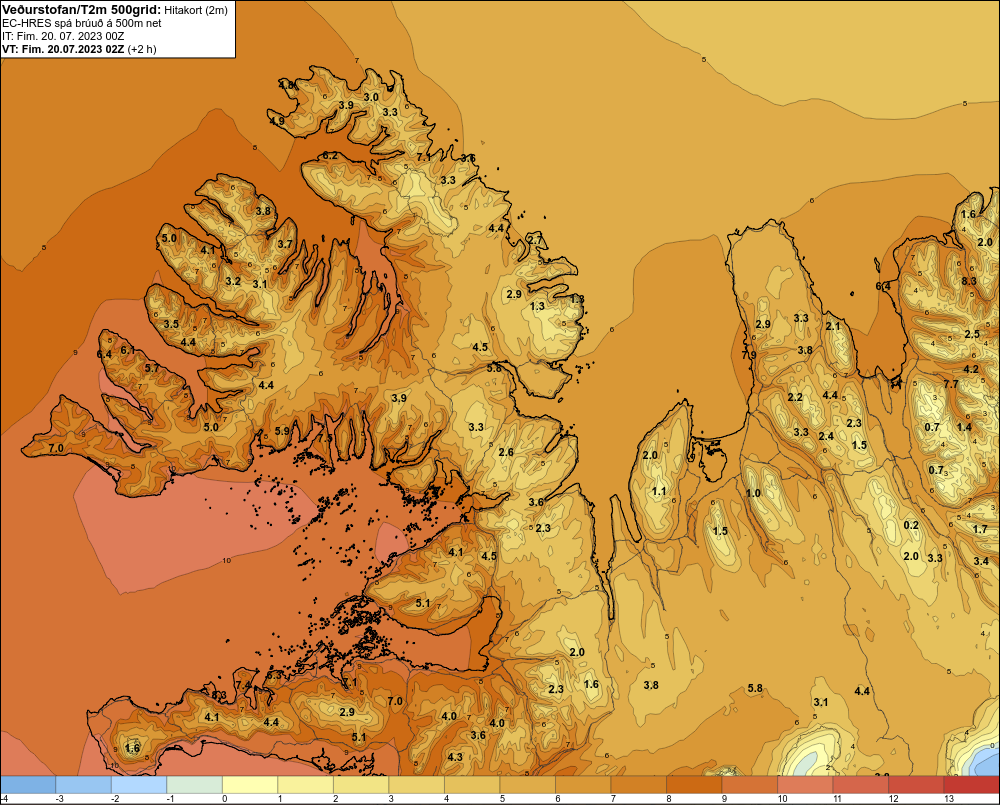This screenshot has height=805, width=1000.
Task: Click the 1.7 temperature label
Action: pyautogui.click(x=980, y=529)
